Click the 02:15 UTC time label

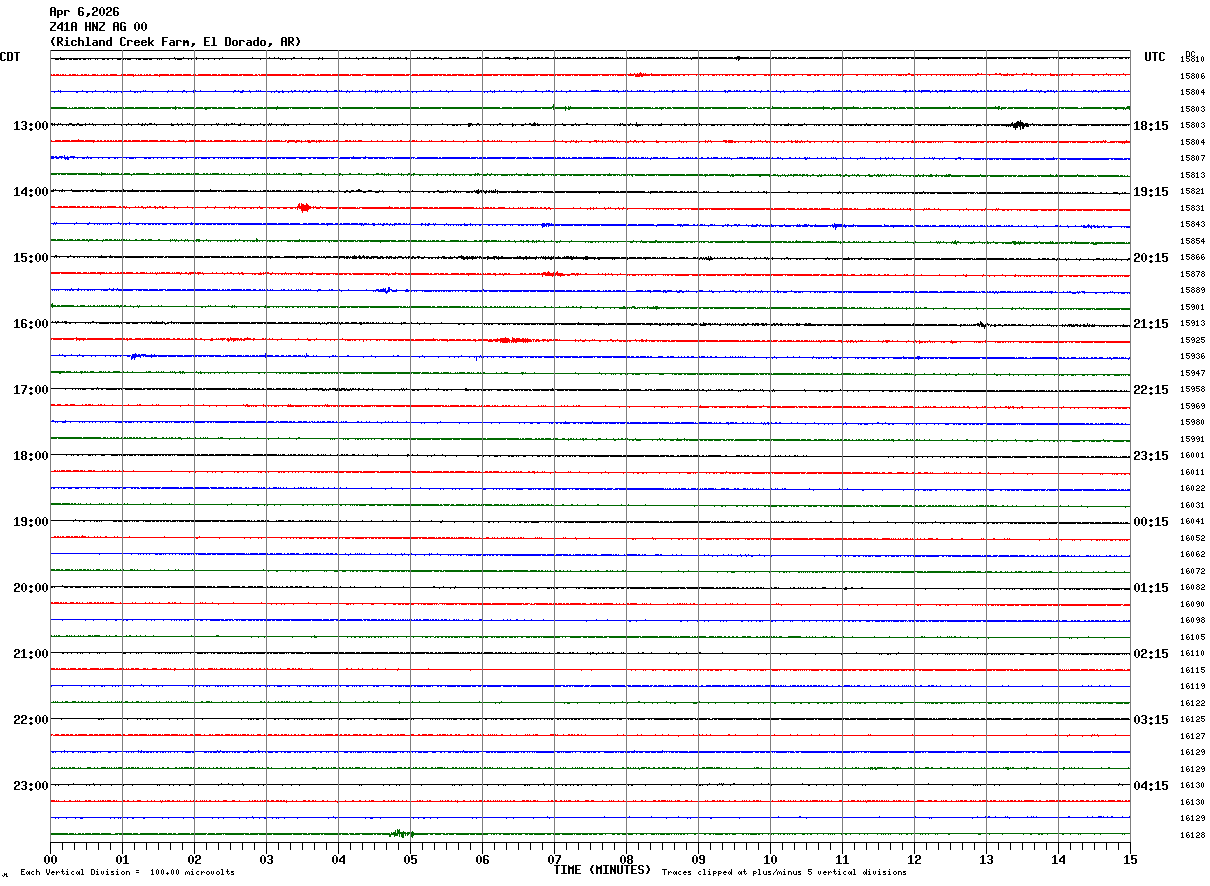[x=1151, y=654]
